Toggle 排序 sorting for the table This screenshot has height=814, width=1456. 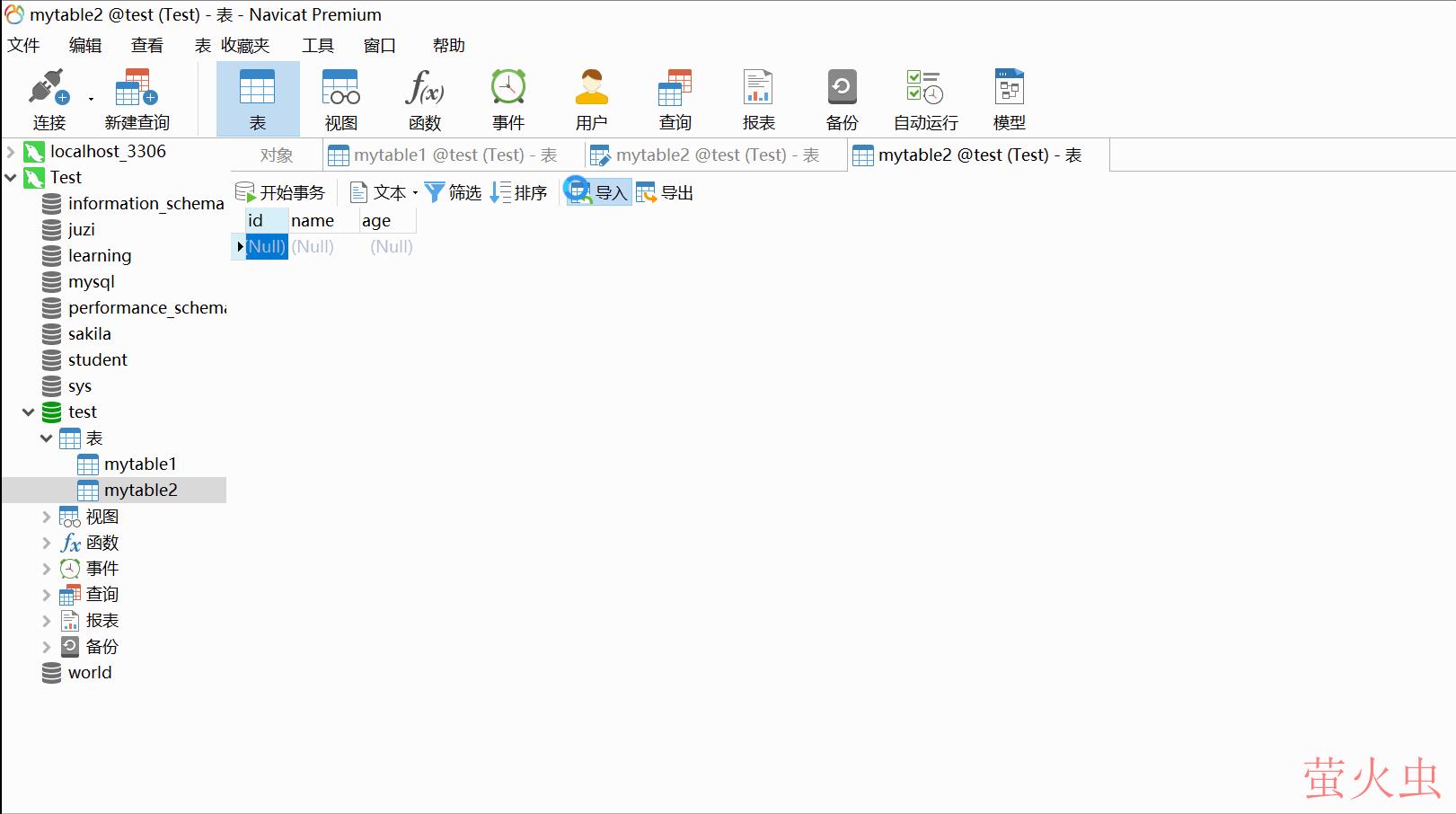click(518, 191)
